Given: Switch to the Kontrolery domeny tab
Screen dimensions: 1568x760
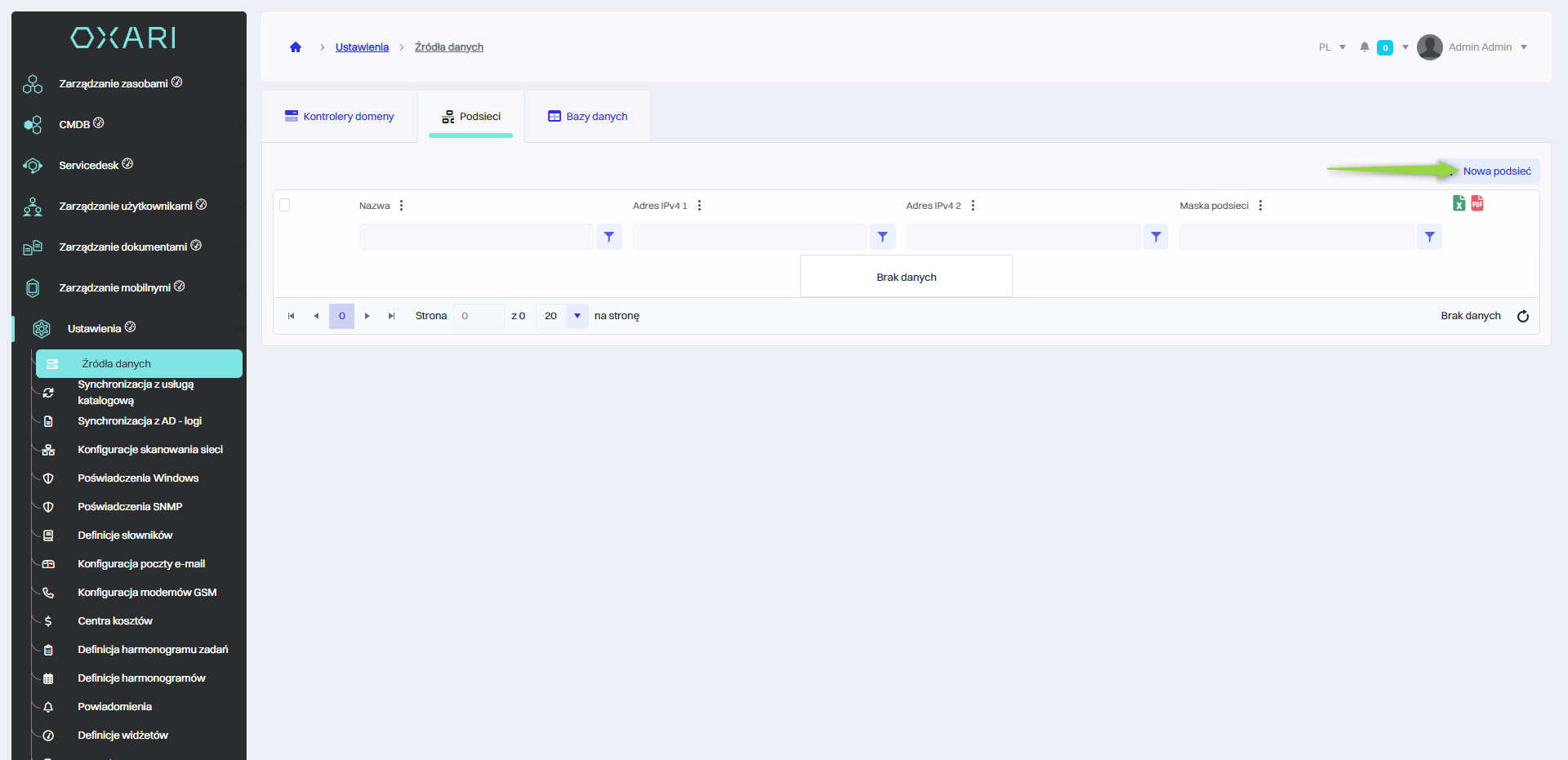Looking at the screenshot, I should (x=339, y=117).
